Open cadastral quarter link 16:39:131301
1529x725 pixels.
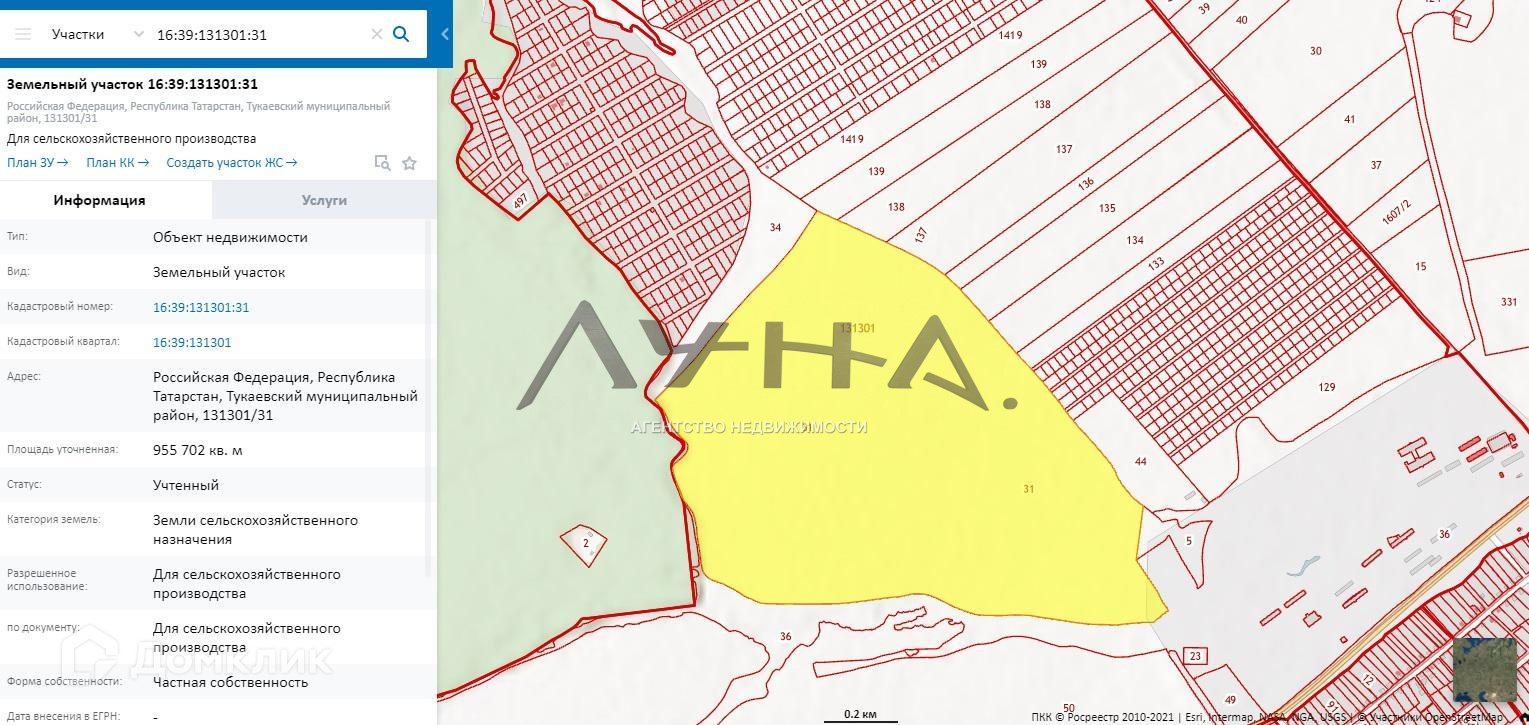coord(192,342)
